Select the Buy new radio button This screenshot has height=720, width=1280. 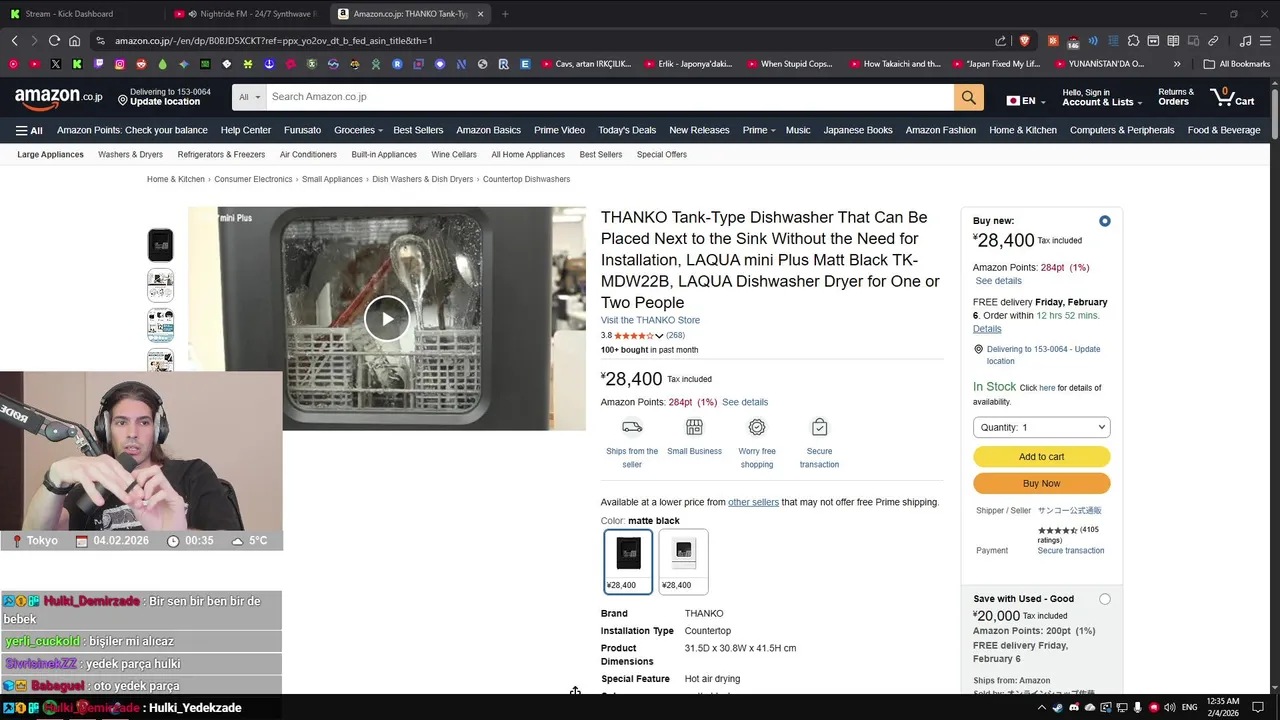click(x=1104, y=221)
